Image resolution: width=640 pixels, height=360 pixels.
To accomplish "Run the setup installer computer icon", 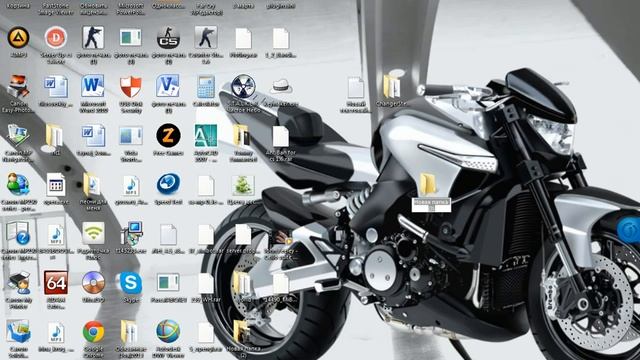I will click(x=131, y=233).
